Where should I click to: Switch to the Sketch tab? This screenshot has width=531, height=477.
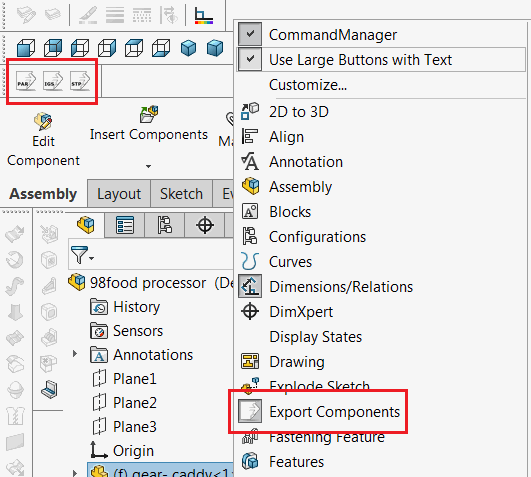pos(181,194)
